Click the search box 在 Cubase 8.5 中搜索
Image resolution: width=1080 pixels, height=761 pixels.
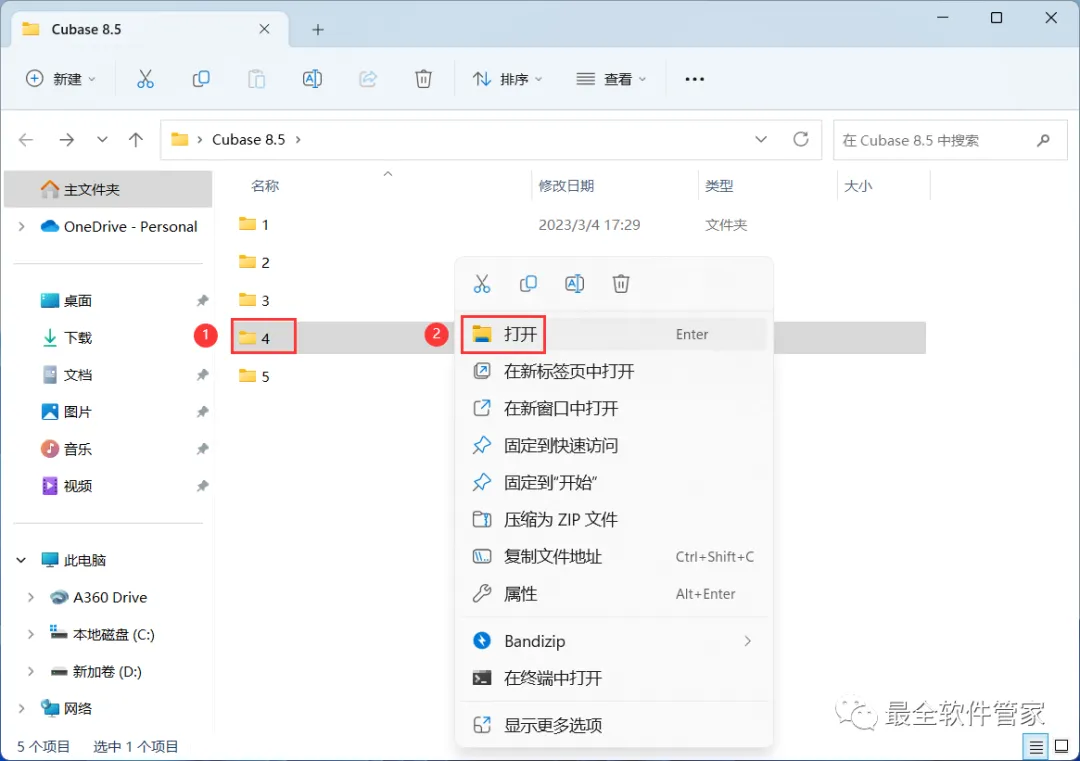[x=951, y=140]
